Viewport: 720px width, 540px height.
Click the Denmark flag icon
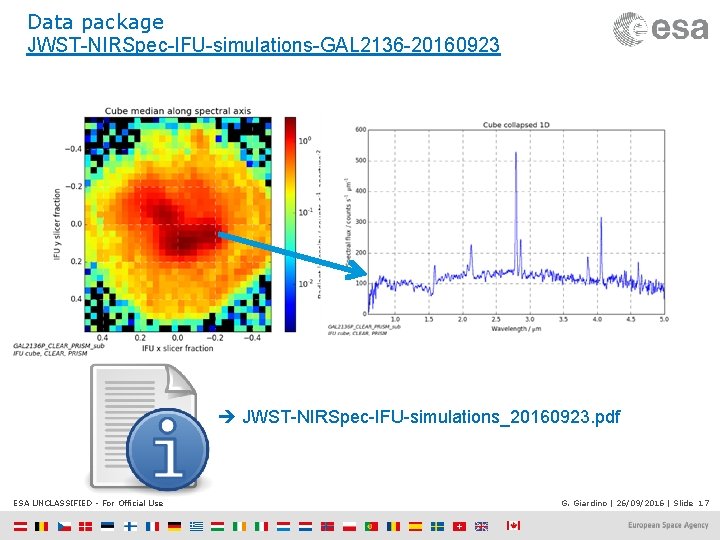(85, 526)
